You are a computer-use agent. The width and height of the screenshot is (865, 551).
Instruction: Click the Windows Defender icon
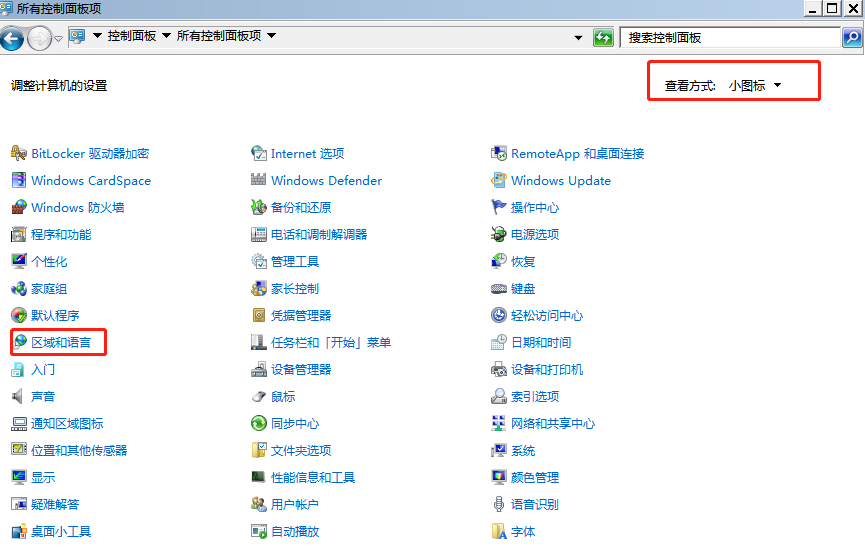click(258, 181)
